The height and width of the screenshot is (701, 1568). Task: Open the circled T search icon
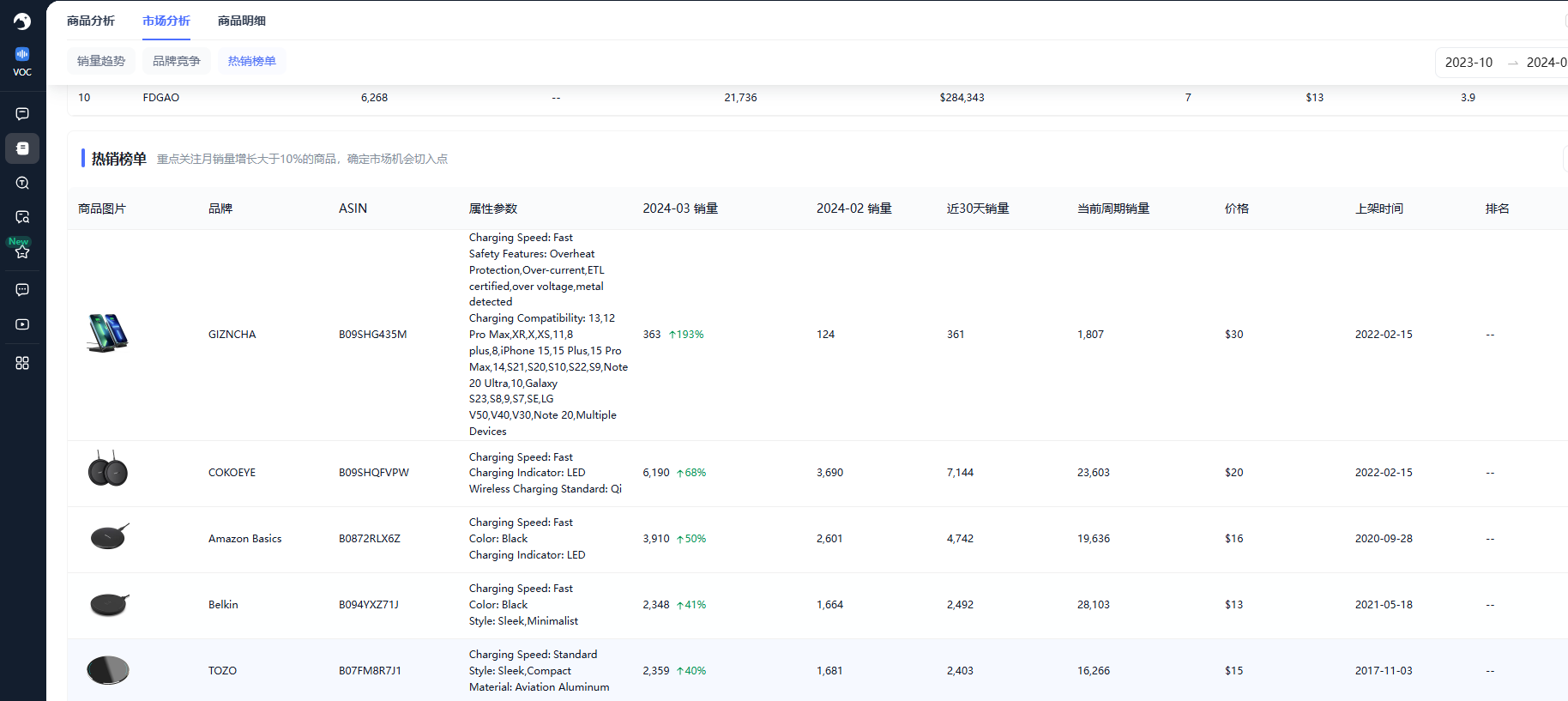[22, 183]
